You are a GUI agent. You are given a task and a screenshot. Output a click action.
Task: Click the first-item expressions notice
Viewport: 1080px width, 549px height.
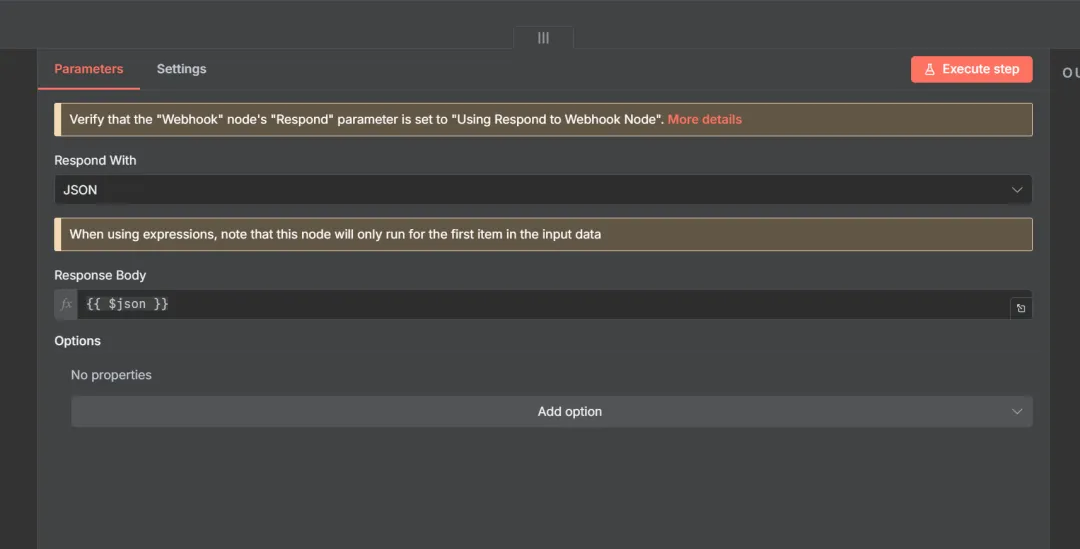(x=543, y=234)
